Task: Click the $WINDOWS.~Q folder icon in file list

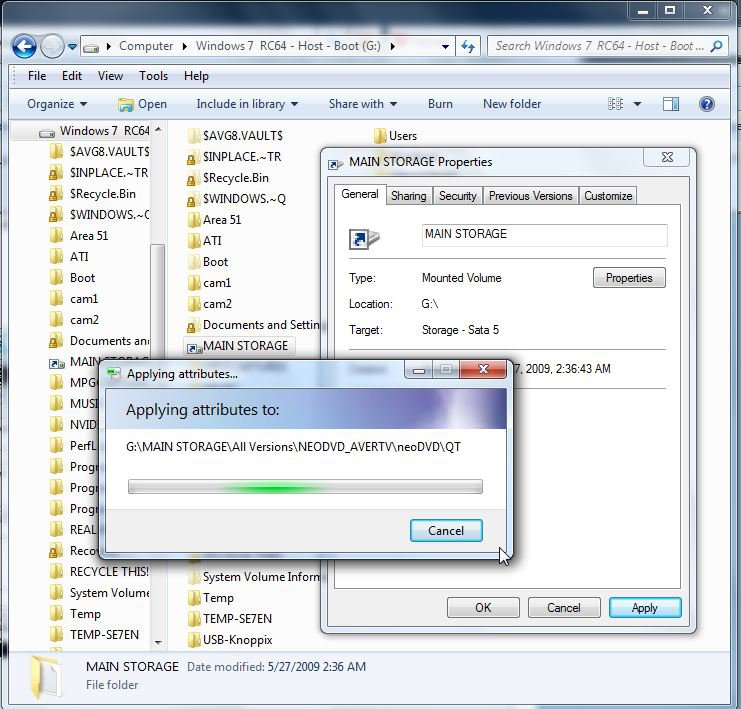Action: [191, 199]
